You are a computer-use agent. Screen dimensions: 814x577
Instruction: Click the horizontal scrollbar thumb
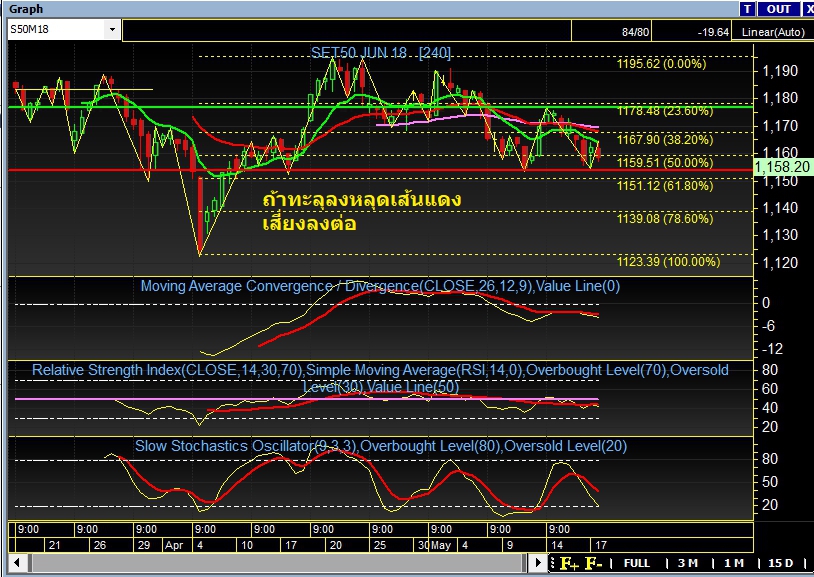(x=278, y=562)
